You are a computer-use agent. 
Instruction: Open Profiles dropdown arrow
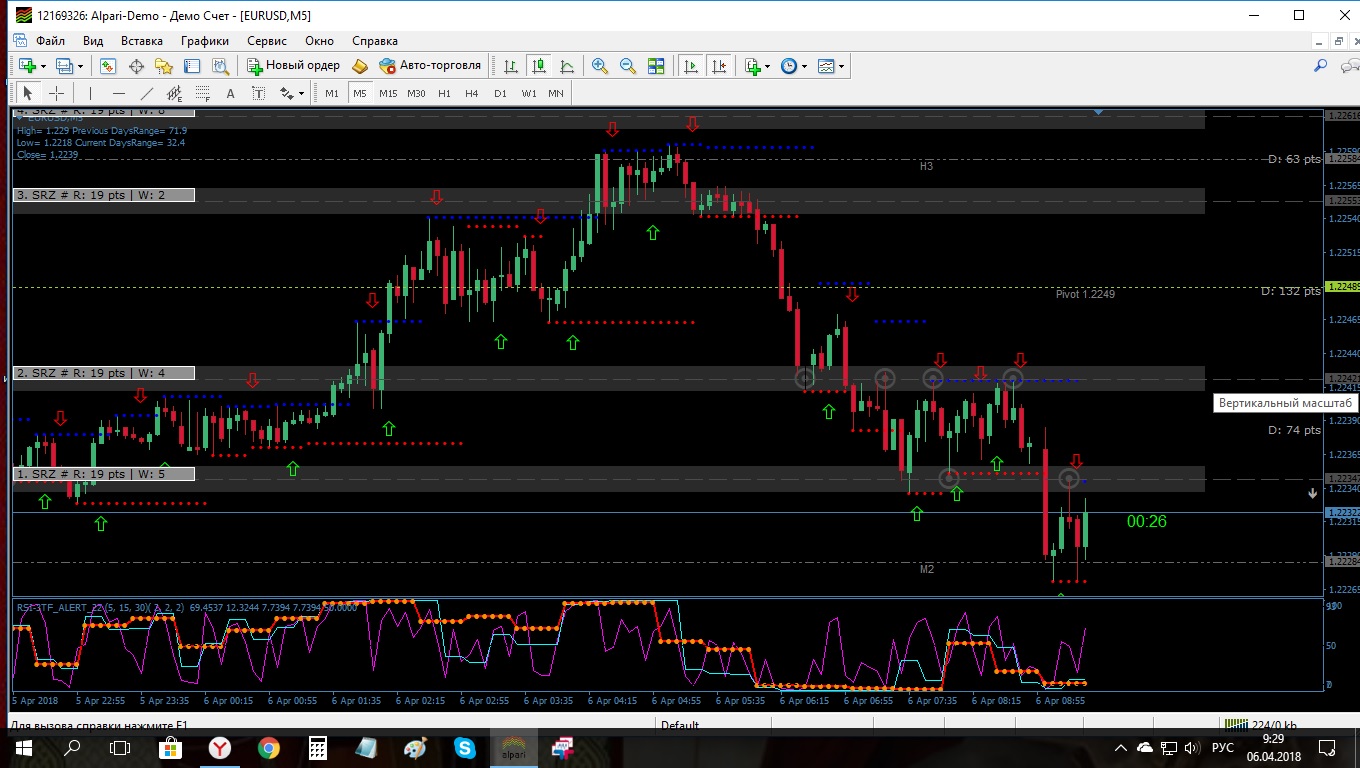click(81, 66)
